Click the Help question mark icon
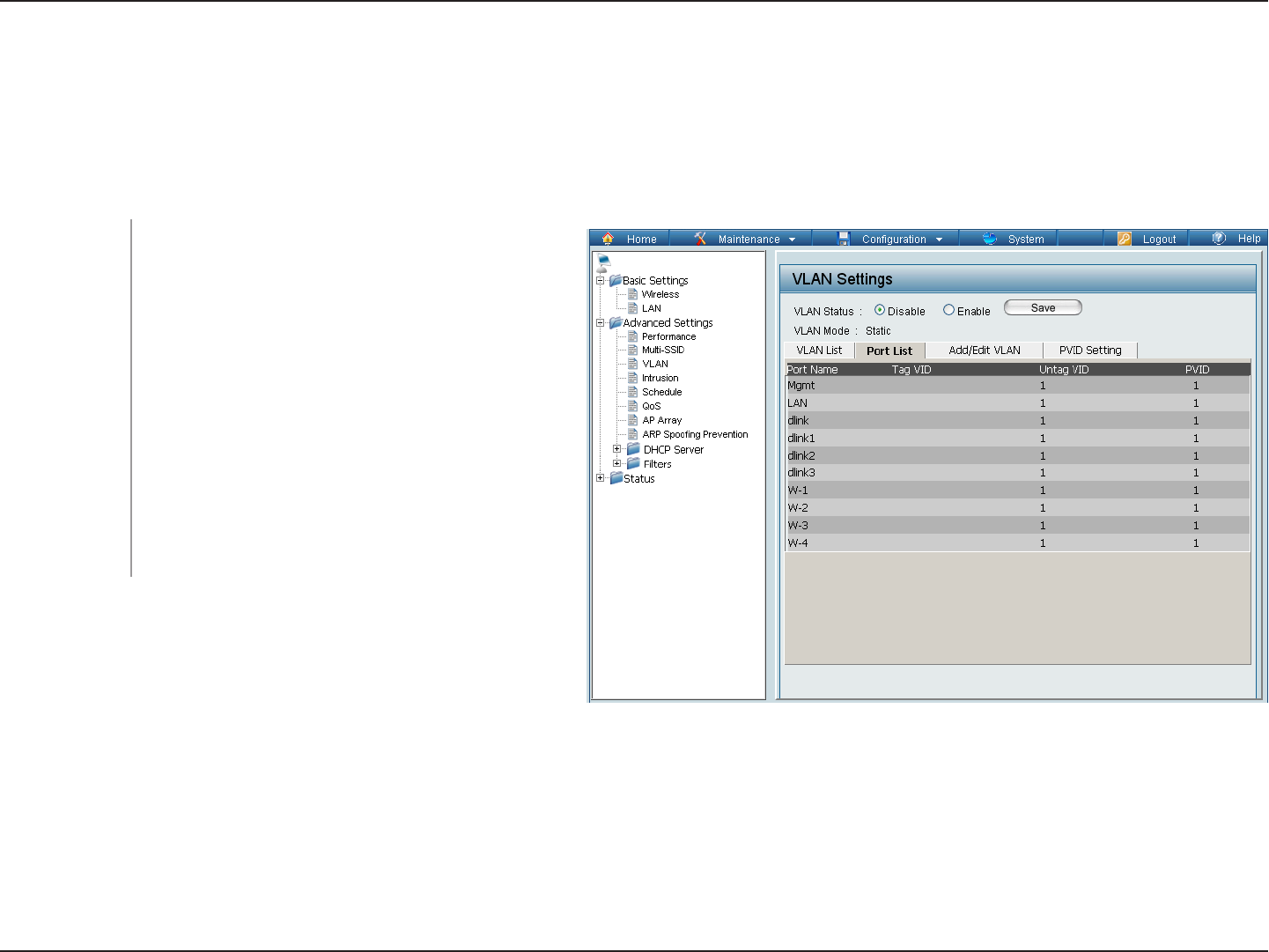The image size is (1269, 952). 1219,238
